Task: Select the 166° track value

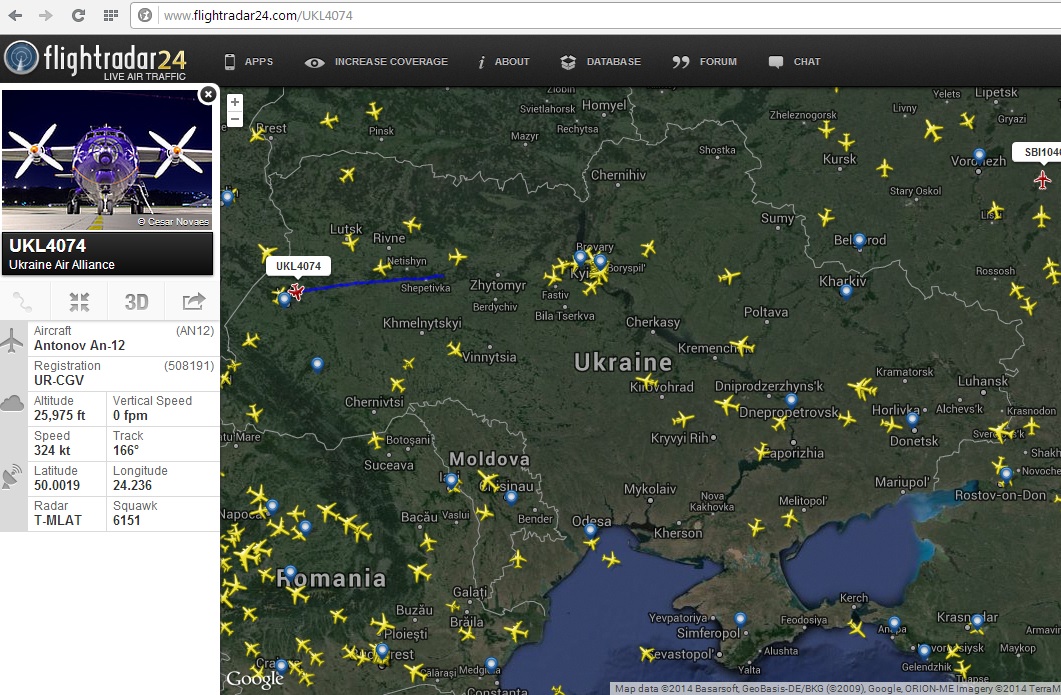Action: (126, 451)
